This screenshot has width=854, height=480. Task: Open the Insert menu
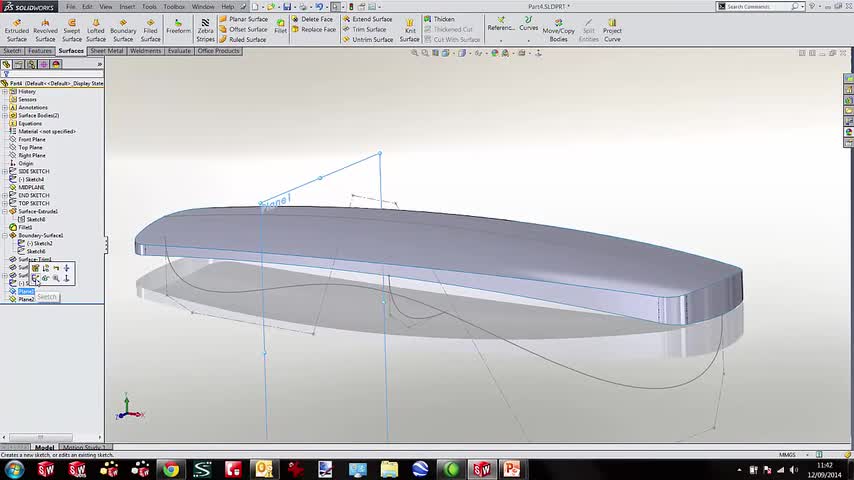(x=127, y=7)
